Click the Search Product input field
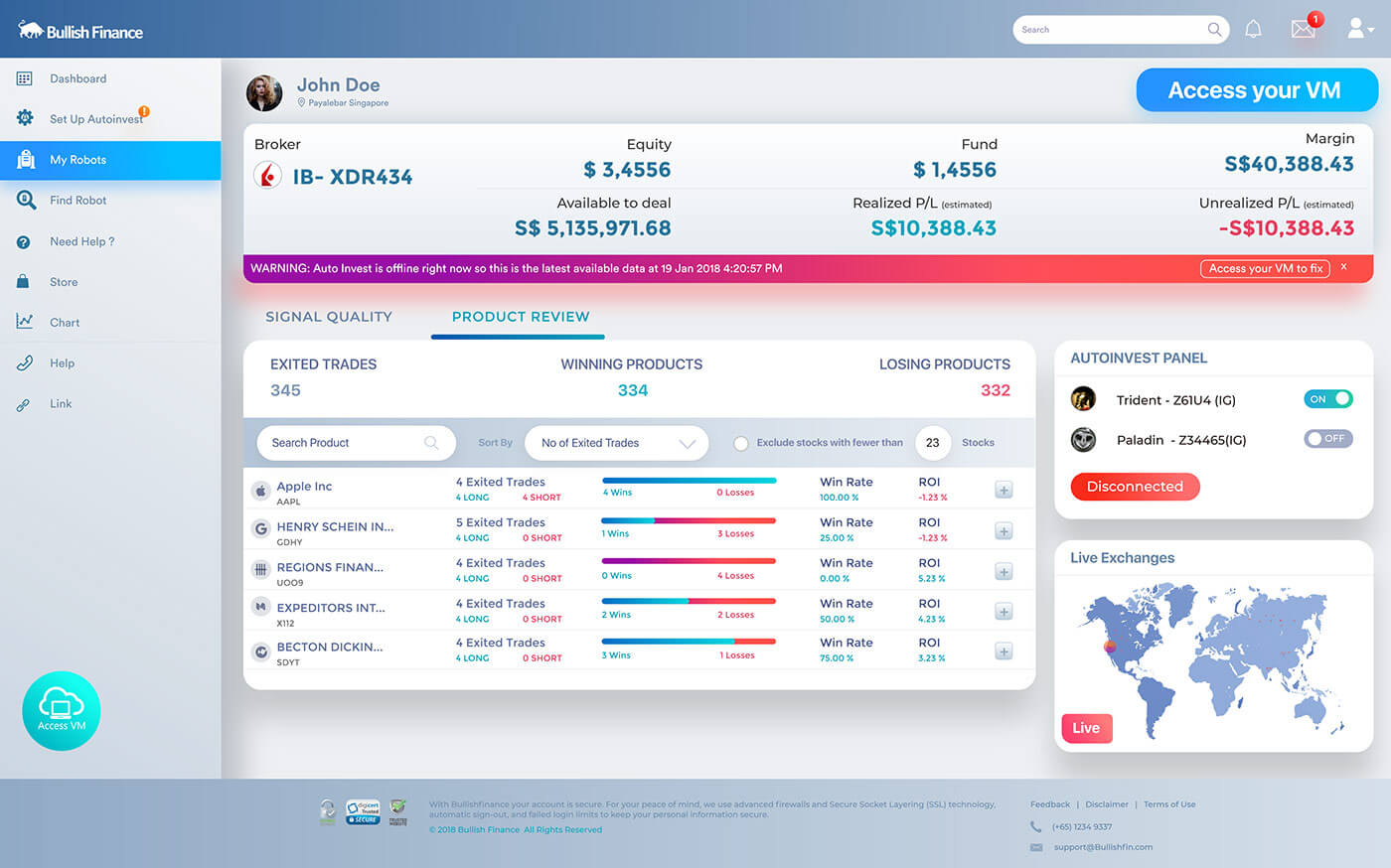 tap(343, 443)
